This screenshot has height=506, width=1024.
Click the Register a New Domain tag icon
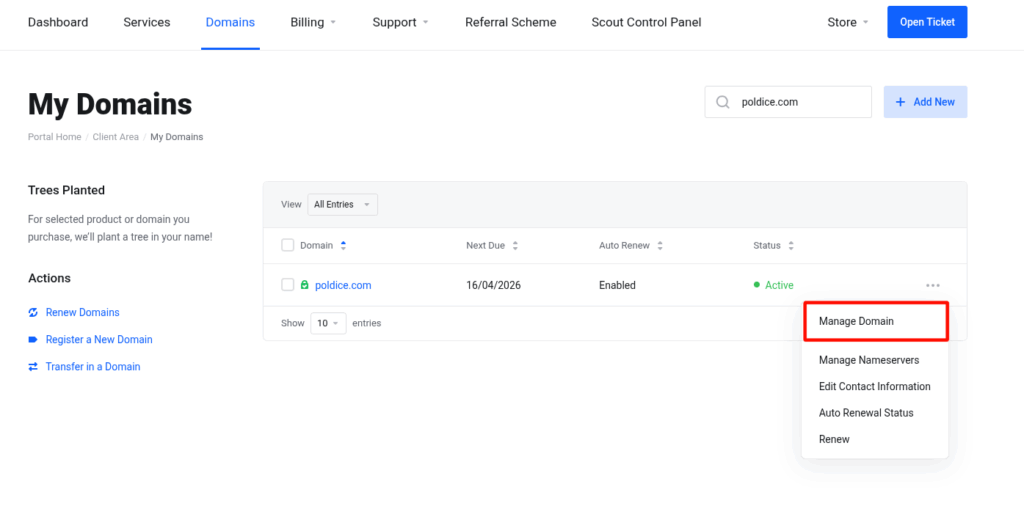pyautogui.click(x=34, y=340)
